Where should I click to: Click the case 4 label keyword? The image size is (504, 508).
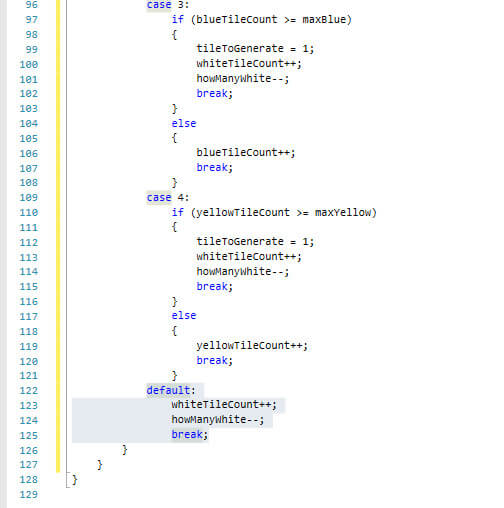tap(159, 197)
